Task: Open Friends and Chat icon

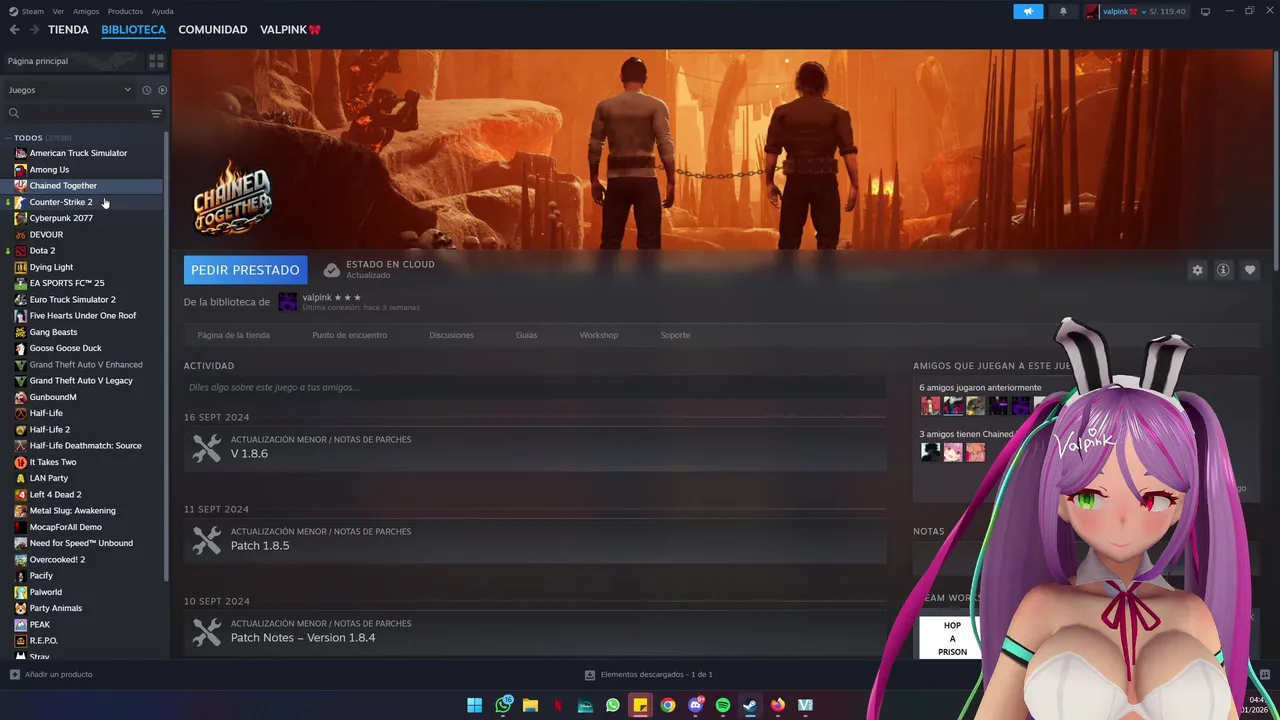Action: click(x=1264, y=675)
